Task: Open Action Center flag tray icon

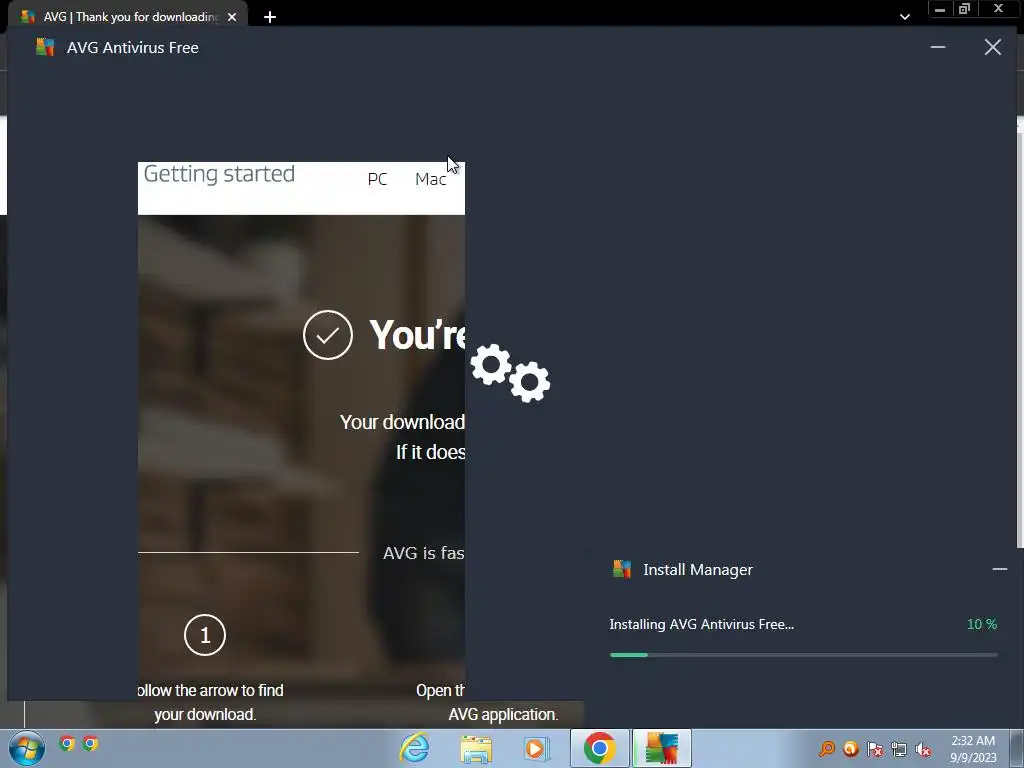Action: tap(875, 748)
